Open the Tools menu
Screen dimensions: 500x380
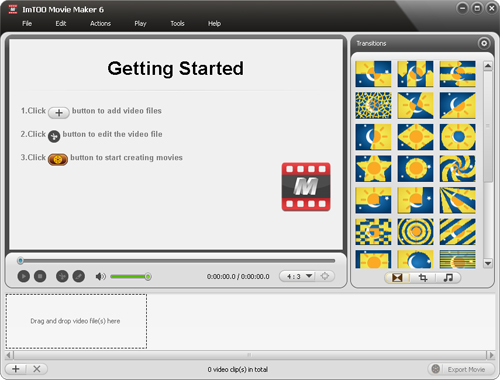click(177, 23)
